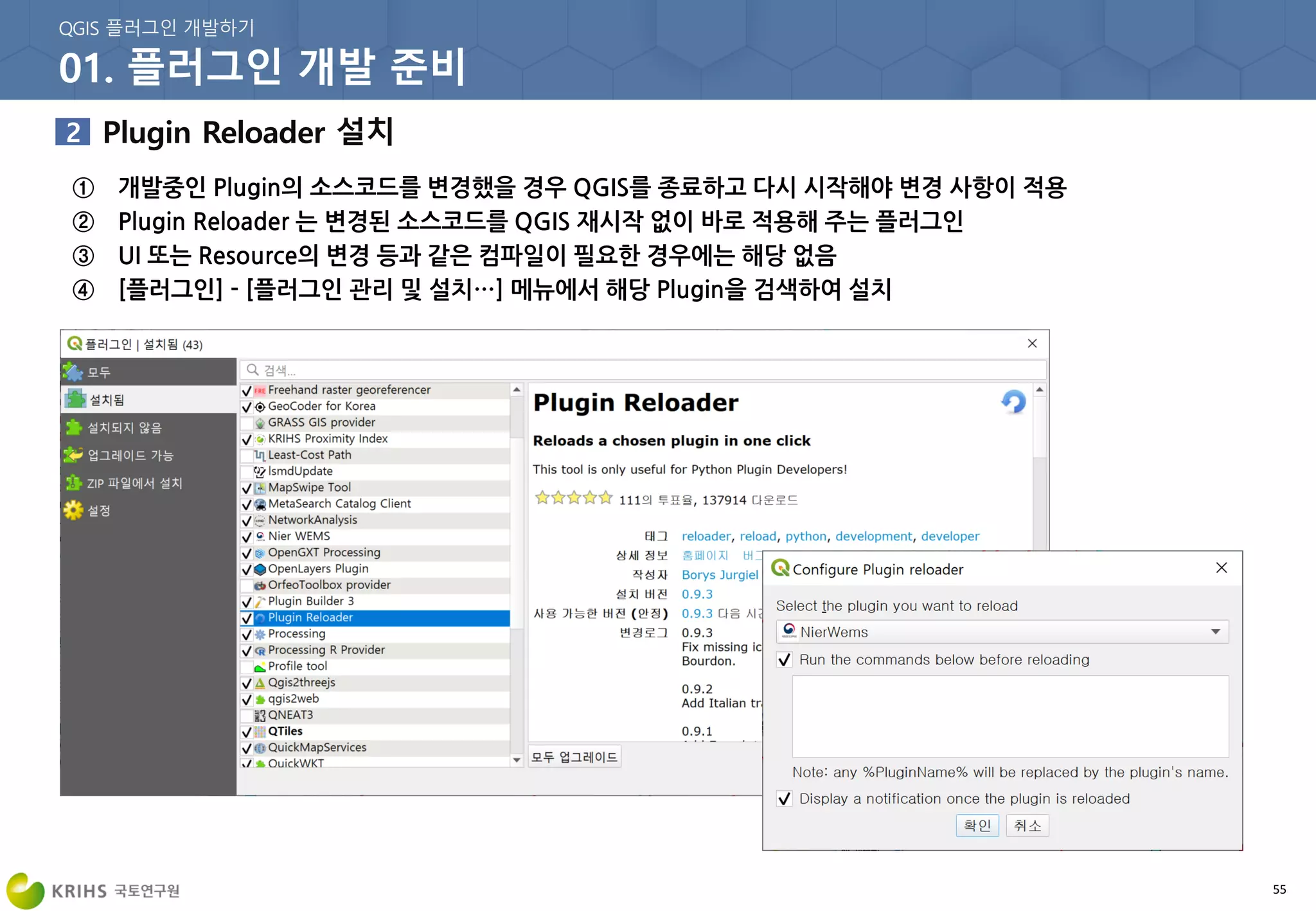
Task: Click the Plugin Builder 3 hammer icon
Action: tap(260, 602)
